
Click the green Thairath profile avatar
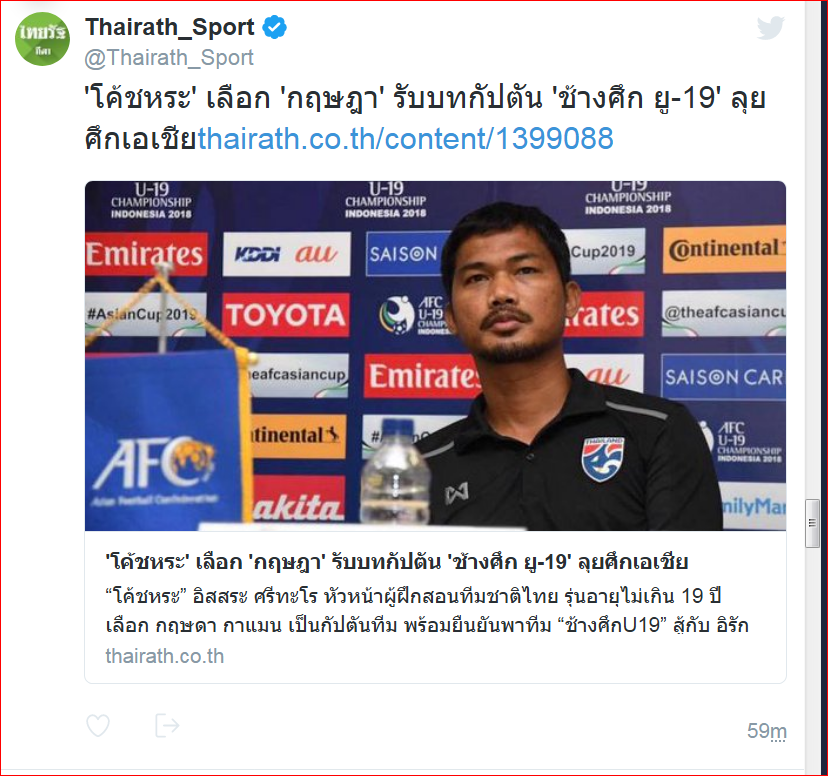tap(42, 39)
